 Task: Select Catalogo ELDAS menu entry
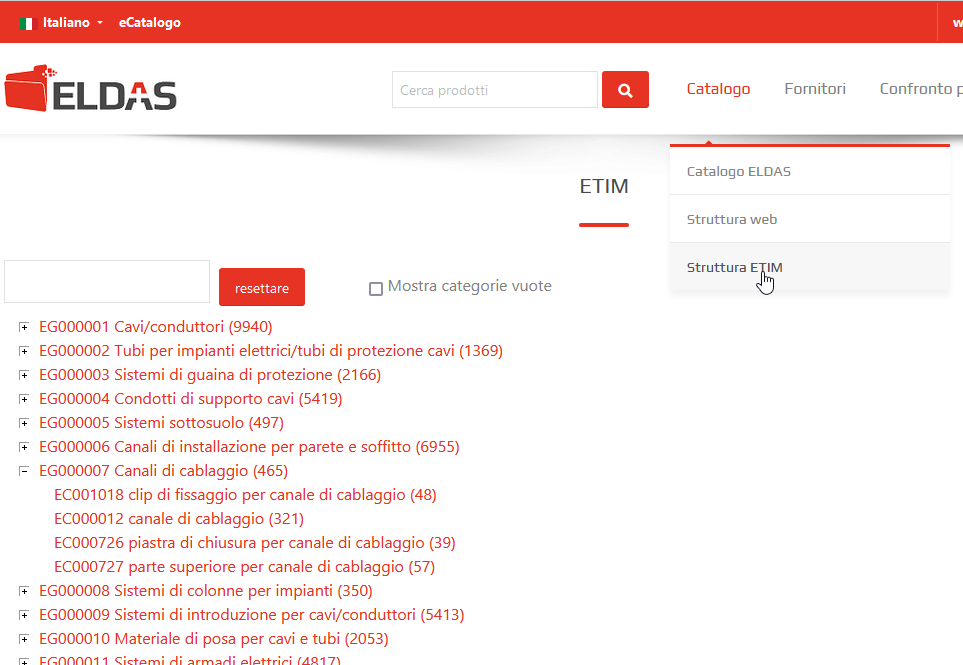739,171
